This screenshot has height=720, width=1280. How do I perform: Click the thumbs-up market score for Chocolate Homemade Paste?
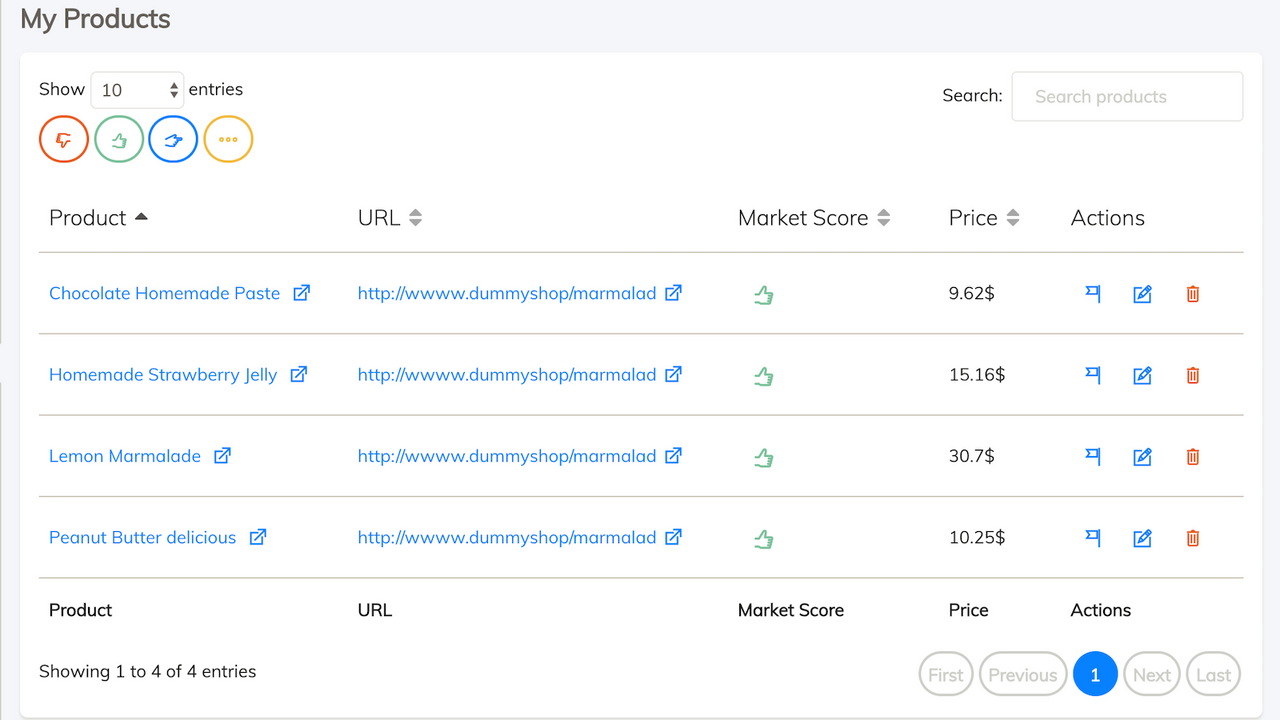tap(764, 295)
